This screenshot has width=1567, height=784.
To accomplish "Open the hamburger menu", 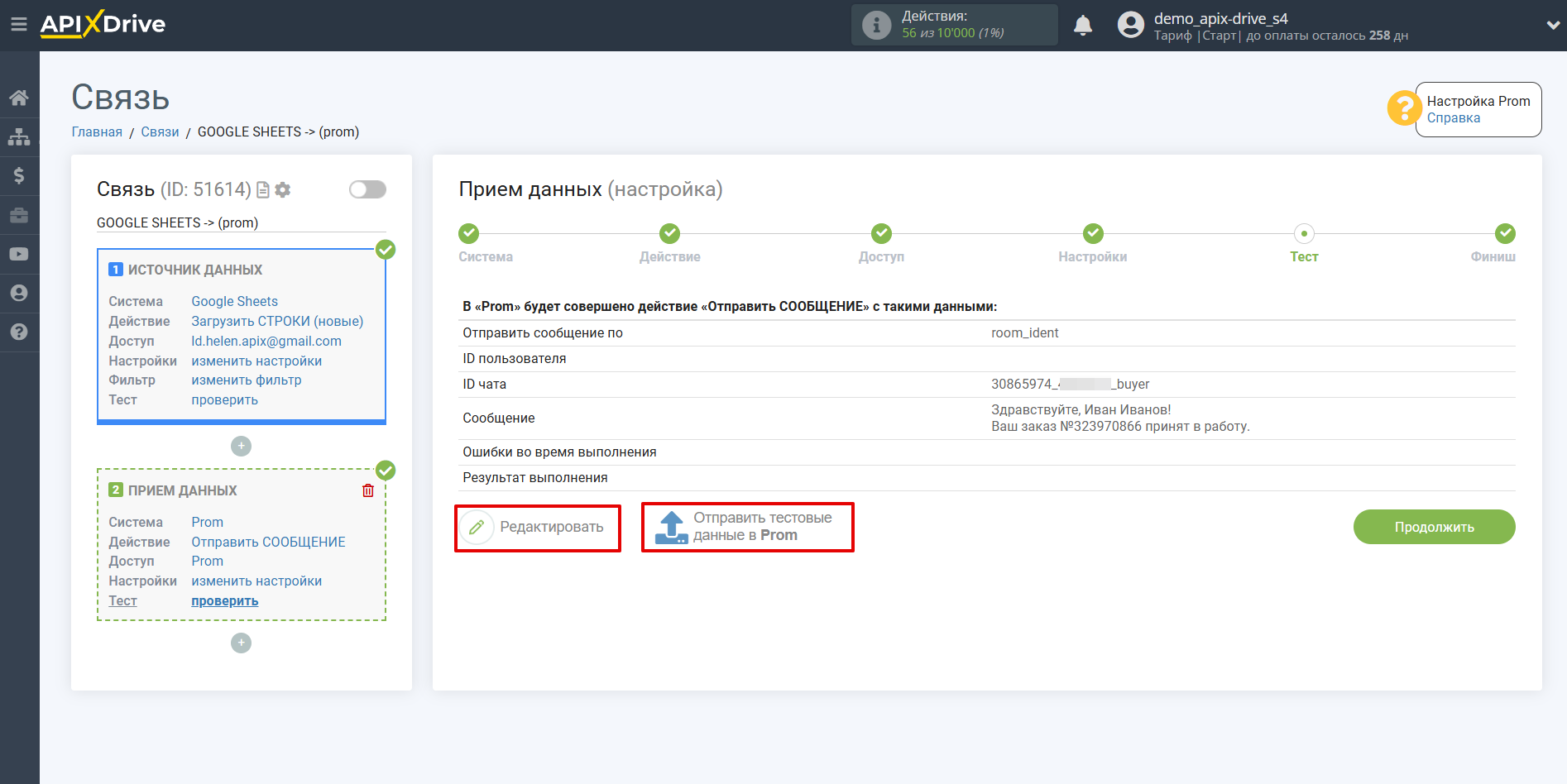I will tap(19, 25).
